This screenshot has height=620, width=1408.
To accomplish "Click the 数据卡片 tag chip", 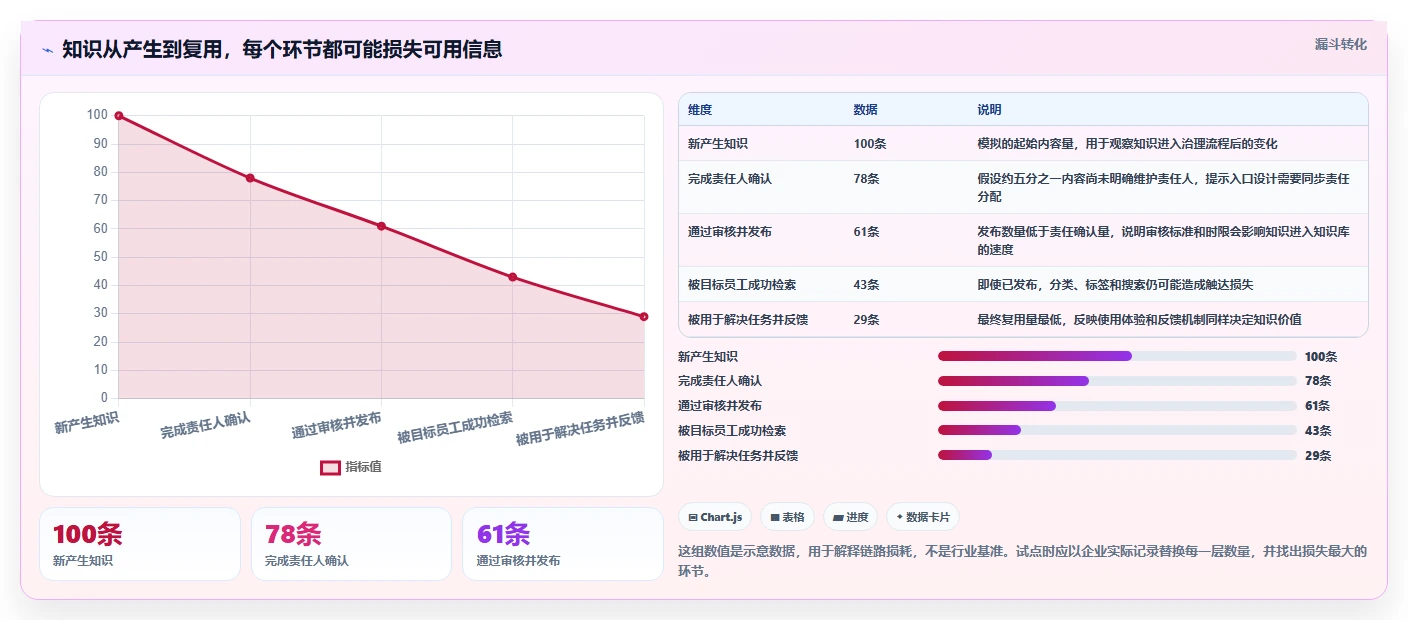I will [922, 517].
